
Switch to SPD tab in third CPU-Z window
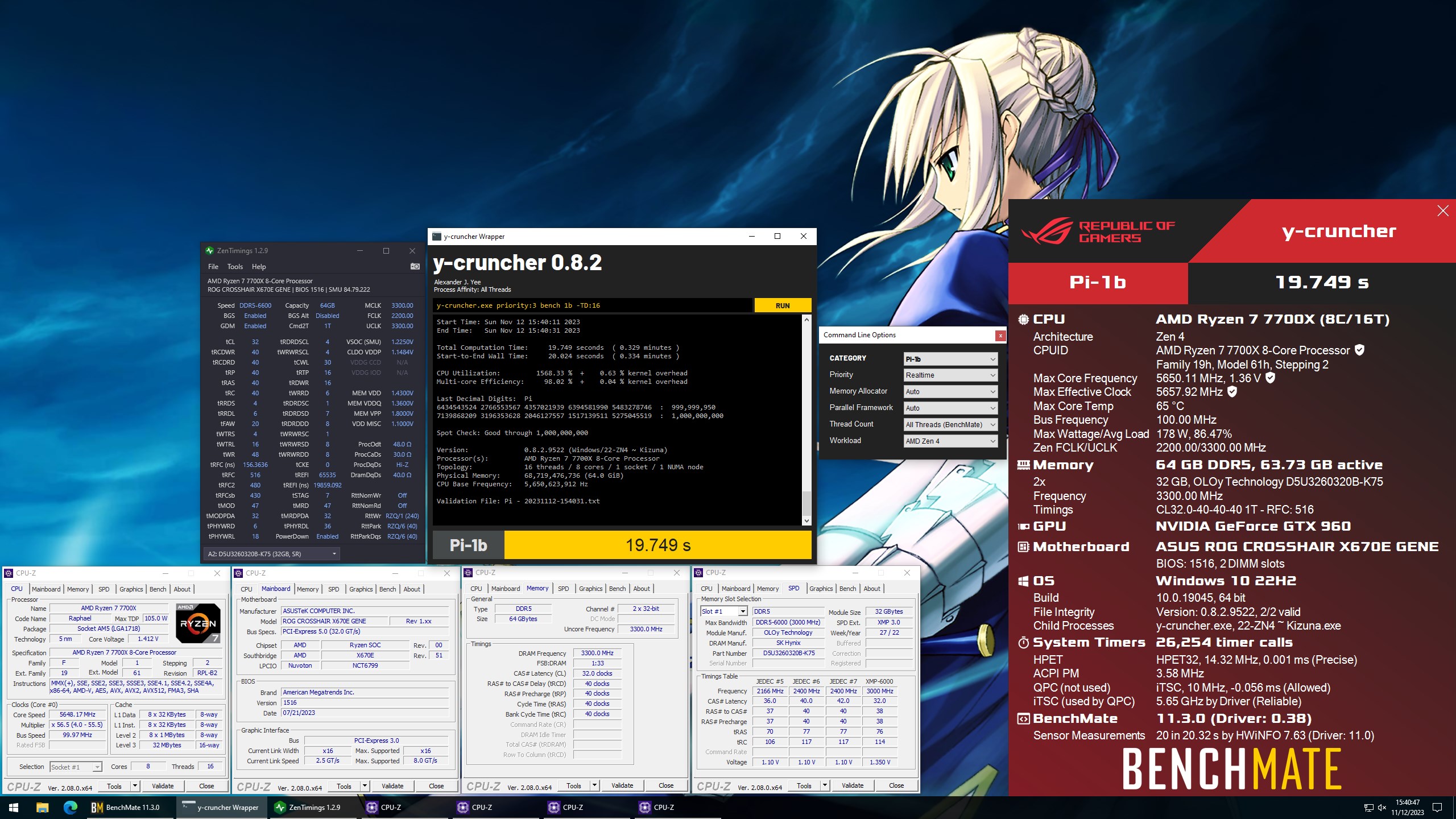click(x=563, y=589)
